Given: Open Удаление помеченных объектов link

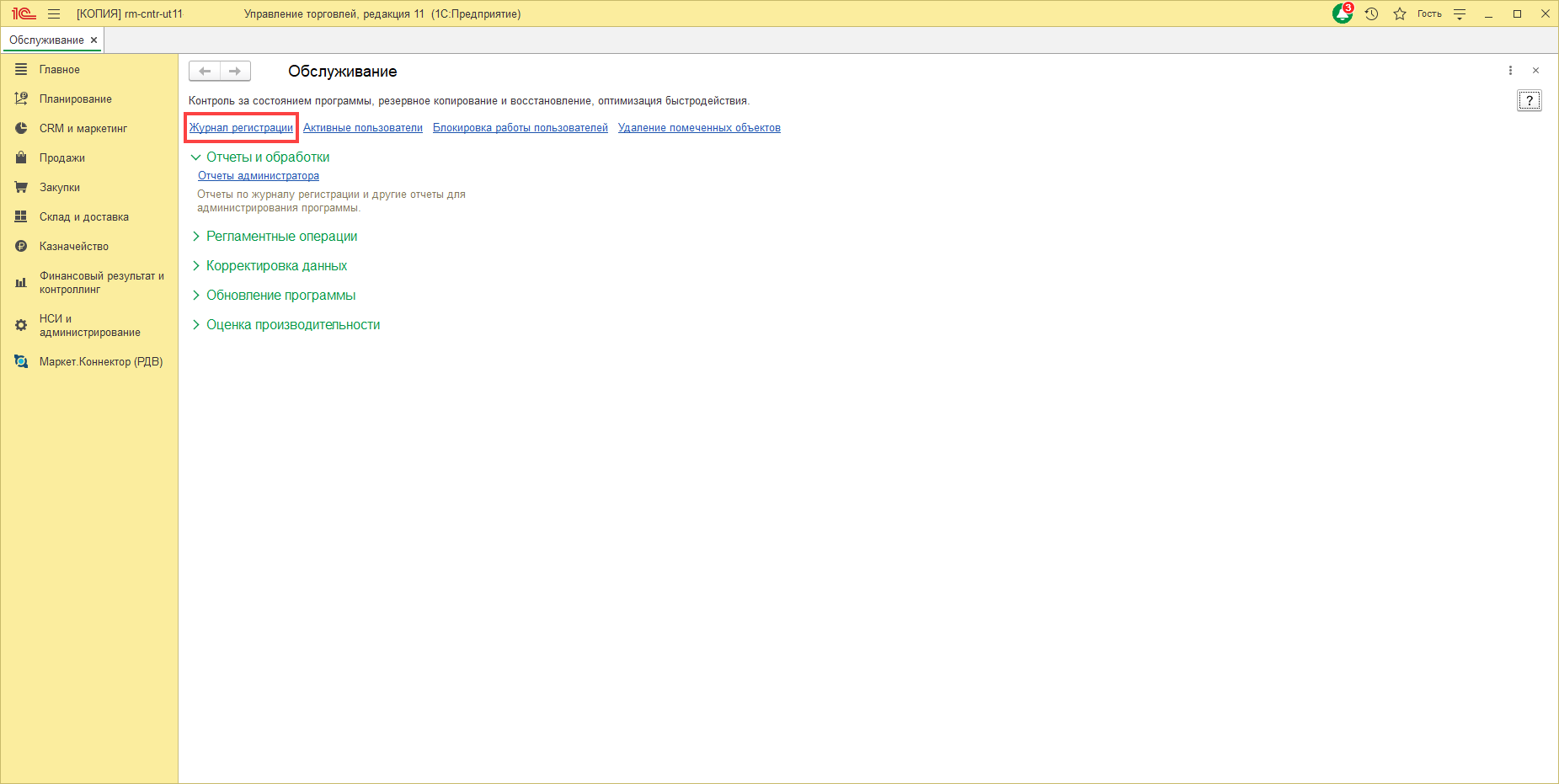Looking at the screenshot, I should click(699, 127).
